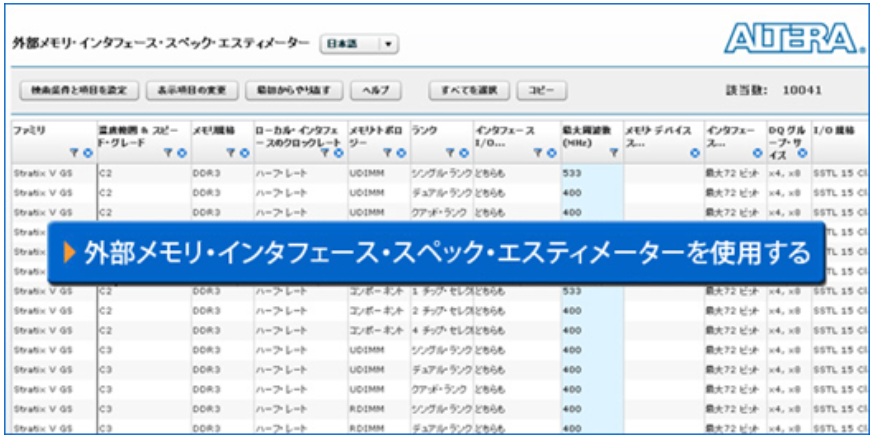
Task: Click シングル・ランク in the C2 UDIMM row
Action: (x=441, y=173)
